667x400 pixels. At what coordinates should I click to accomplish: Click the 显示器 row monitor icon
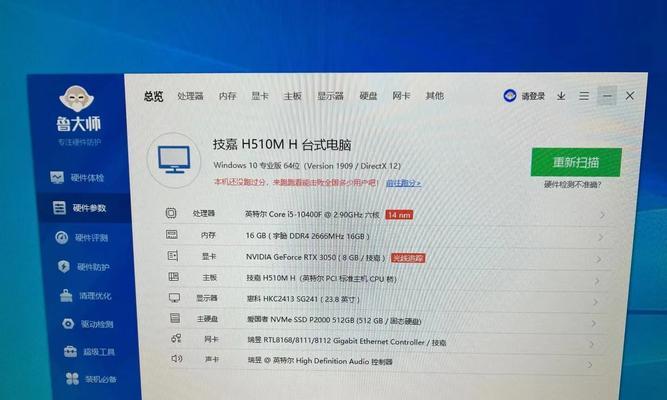click(174, 298)
